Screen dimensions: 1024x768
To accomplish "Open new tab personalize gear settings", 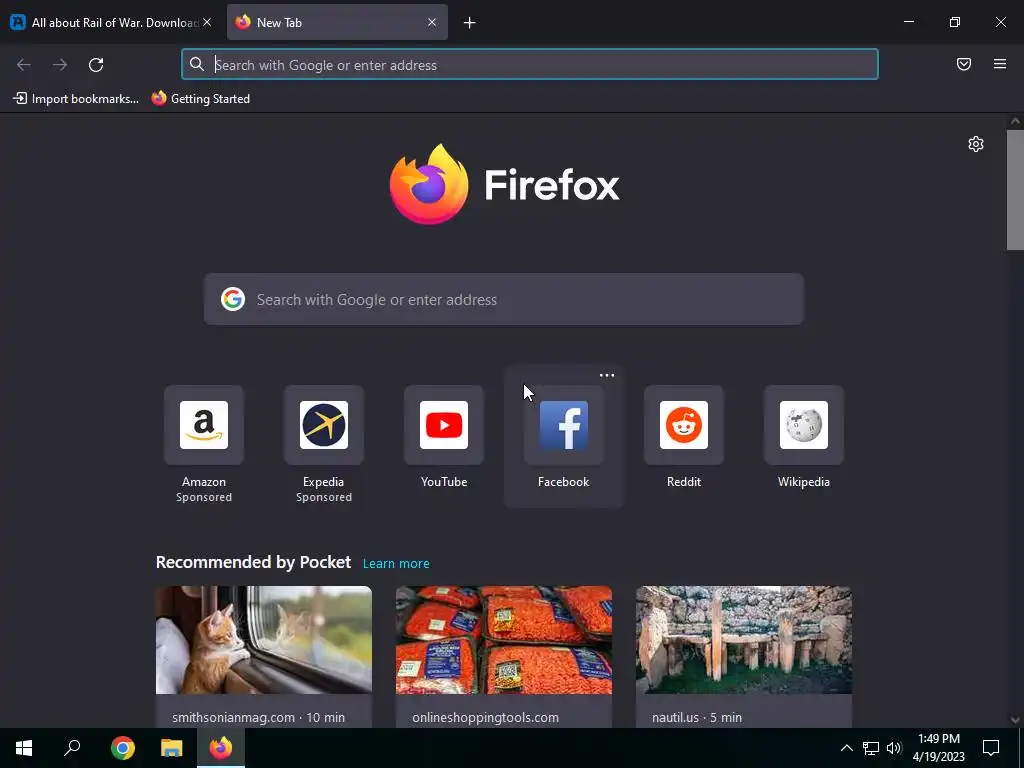I will click(976, 144).
